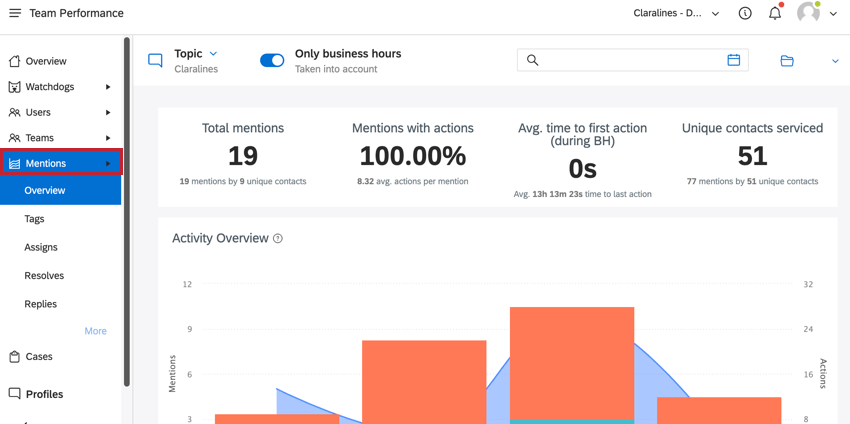Expand the blue chevron beside folder icon
The width and height of the screenshot is (850, 424).
click(835, 61)
